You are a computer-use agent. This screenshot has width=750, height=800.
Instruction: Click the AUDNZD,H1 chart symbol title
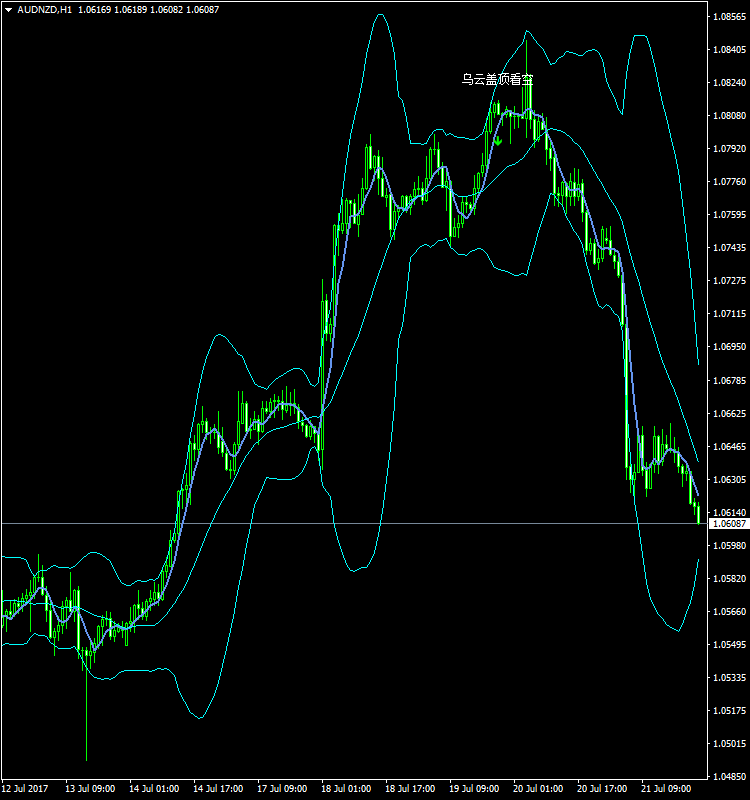coord(45,10)
